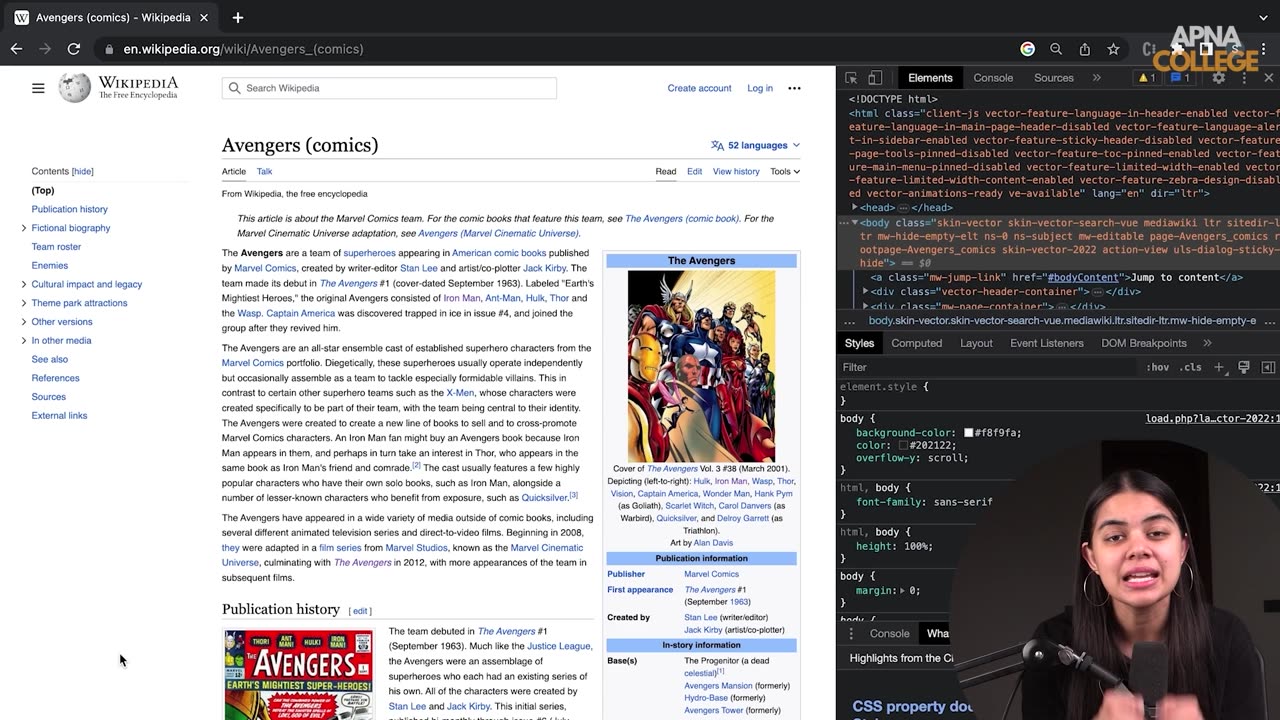Viewport: 1280px width, 720px height.
Task: Follow the #bodyContent href in Elements
Action: 1083,277
